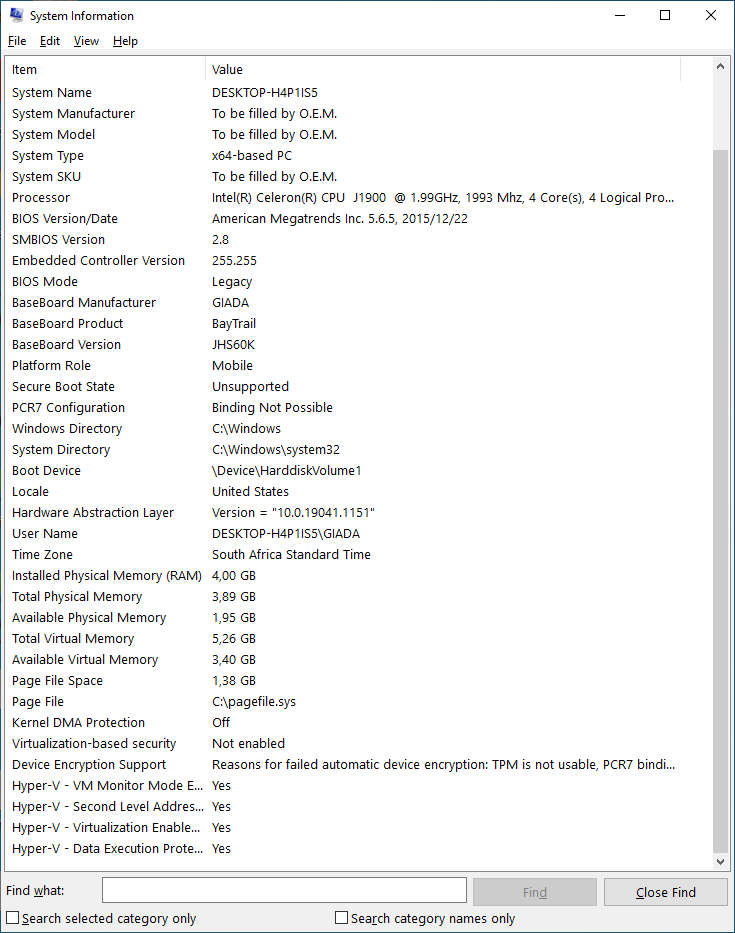Click the Close Find button
This screenshot has height=933, width=735.
665,892
